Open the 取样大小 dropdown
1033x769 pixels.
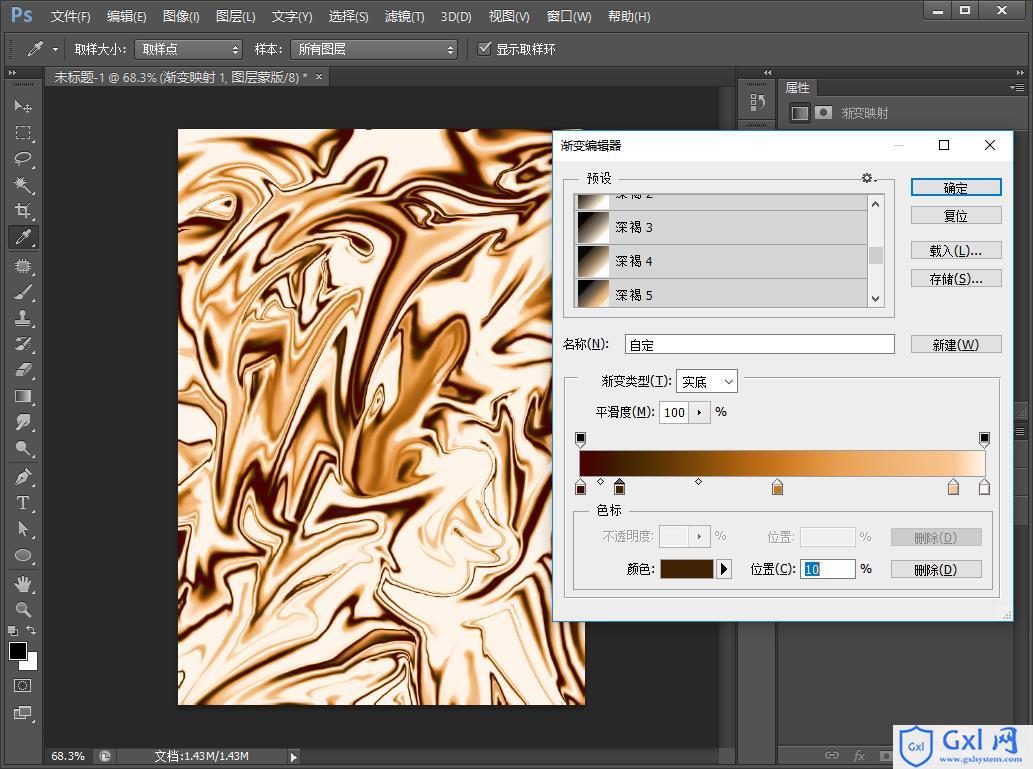click(188, 49)
